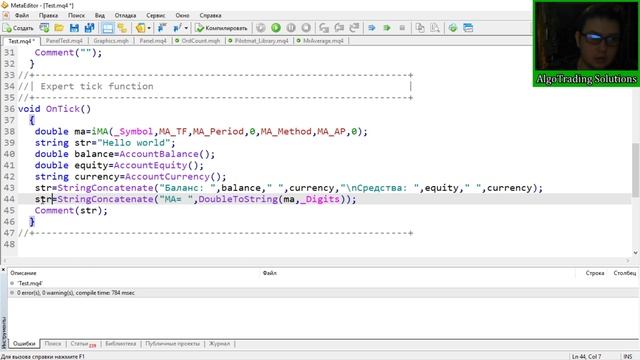Click the copy documents toolbar icon
This screenshot has width=640, height=360.
pyautogui.click(x=420, y=28)
